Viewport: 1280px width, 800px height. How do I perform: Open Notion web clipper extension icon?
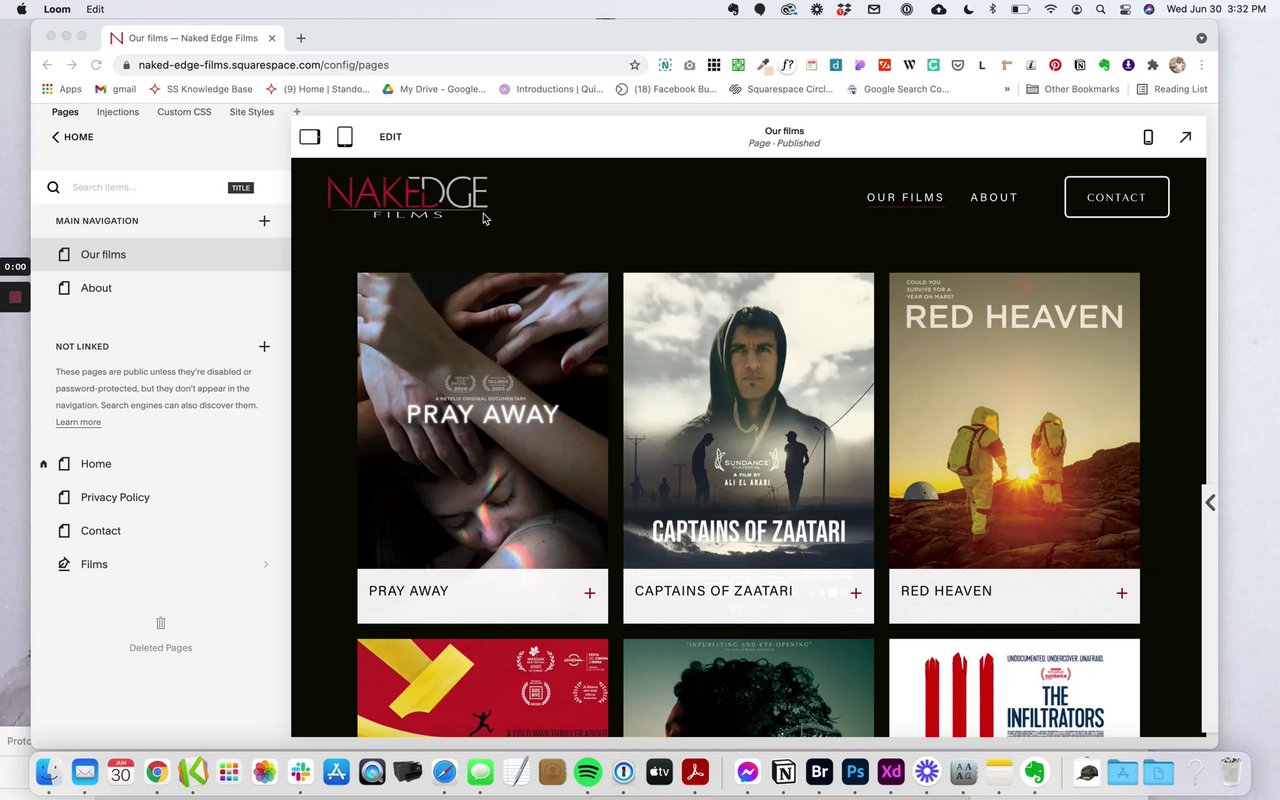pos(1080,65)
